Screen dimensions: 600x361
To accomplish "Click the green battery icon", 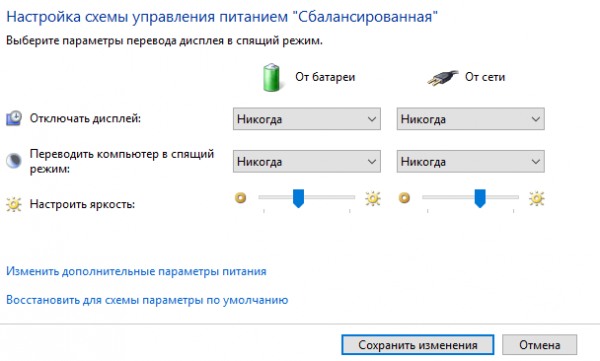I will (x=271, y=78).
